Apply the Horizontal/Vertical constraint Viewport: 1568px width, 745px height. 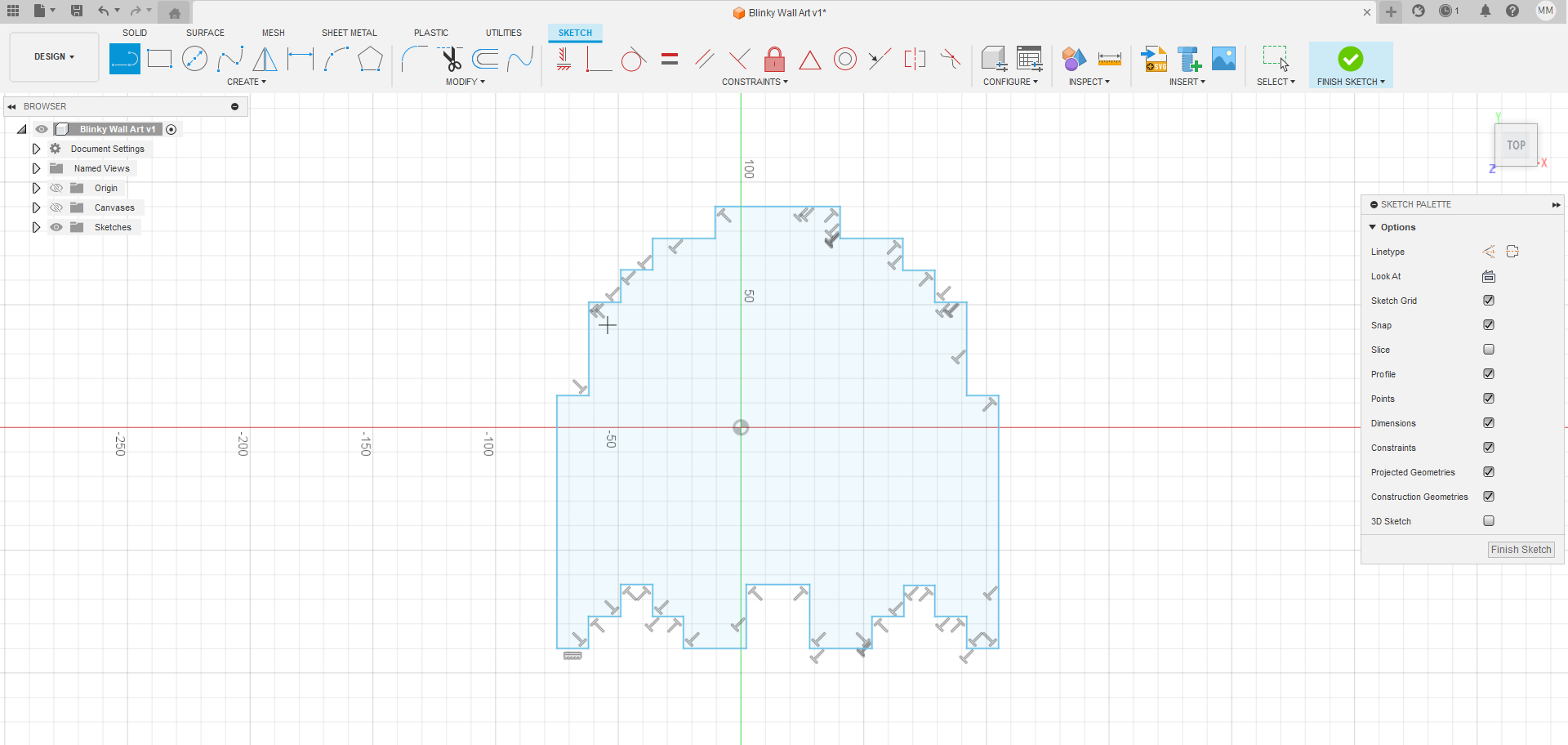[x=563, y=59]
